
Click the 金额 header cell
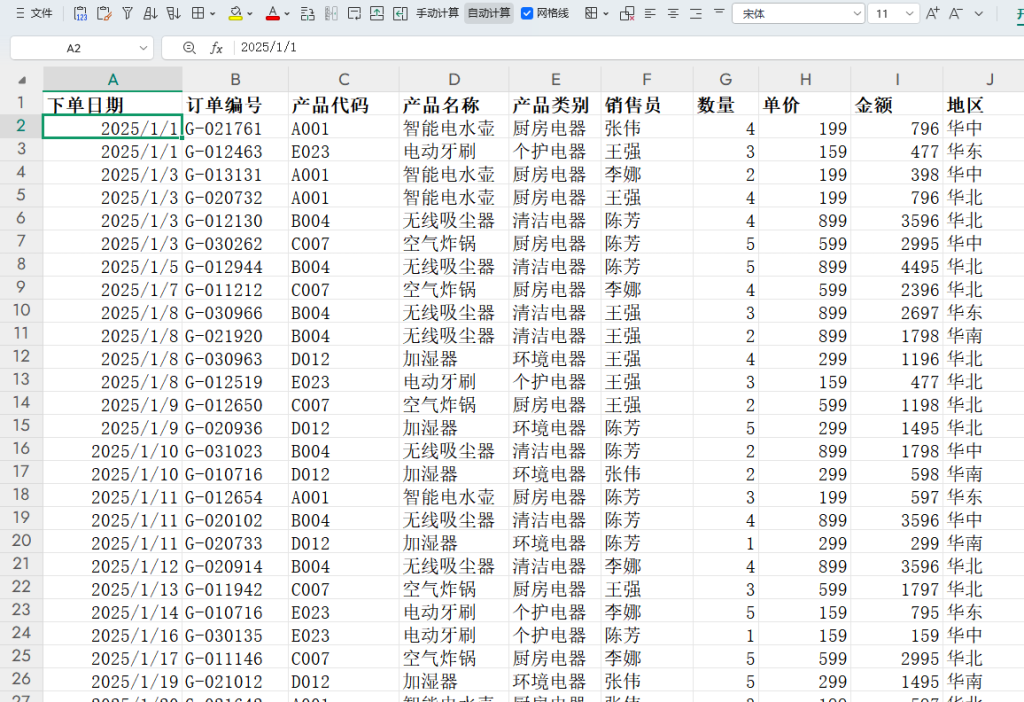(897, 104)
